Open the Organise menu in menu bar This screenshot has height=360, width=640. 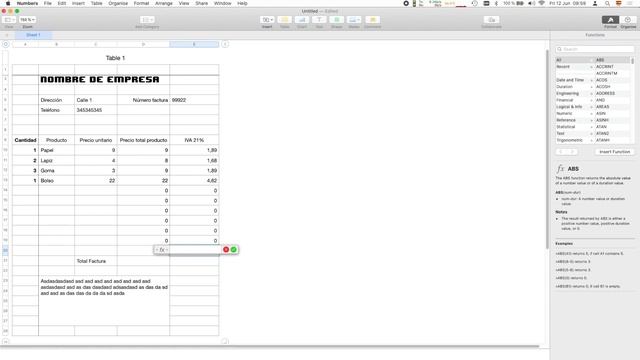tap(118, 3)
